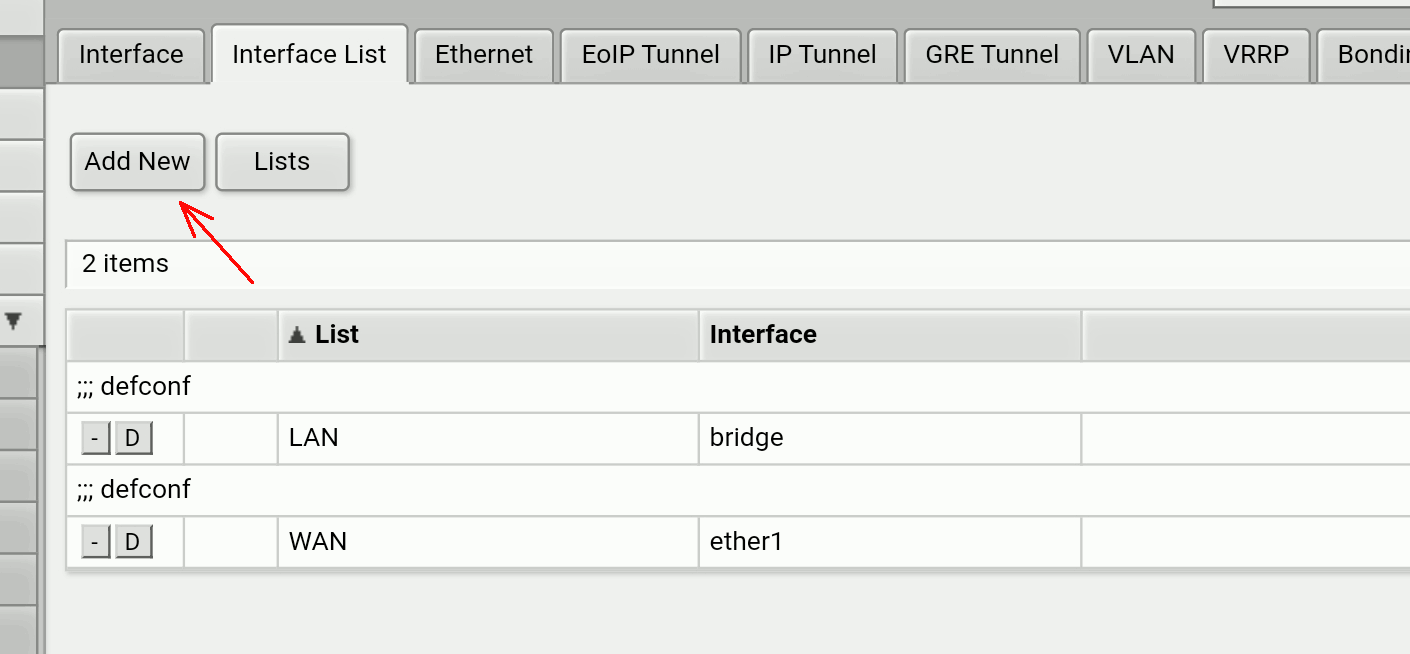
Task: Select the VLAN tab
Action: [x=1141, y=54]
